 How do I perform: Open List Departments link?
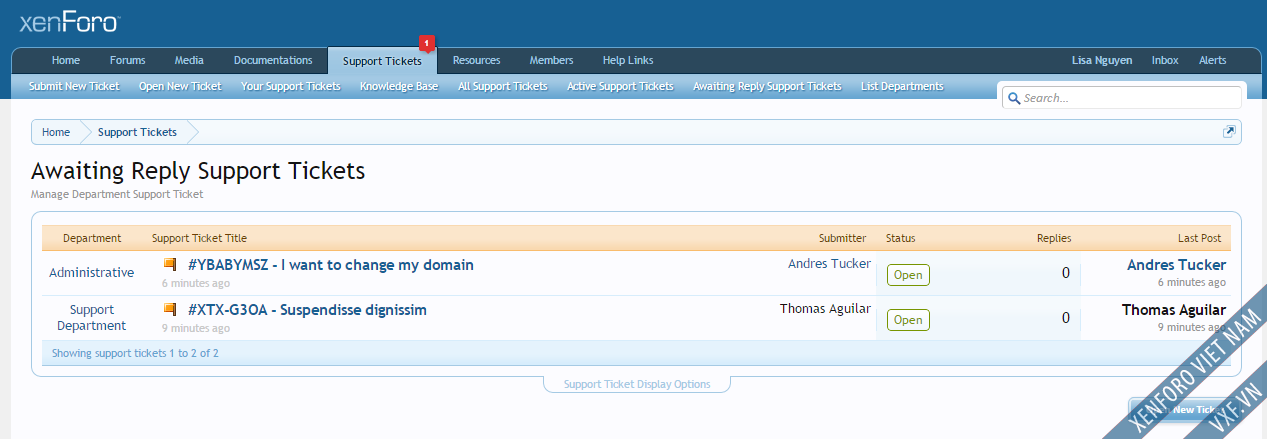click(902, 86)
